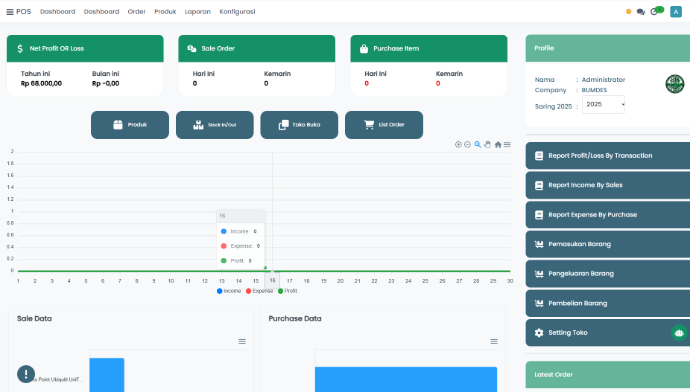Activate the chart panning hand tool

pos(487,144)
